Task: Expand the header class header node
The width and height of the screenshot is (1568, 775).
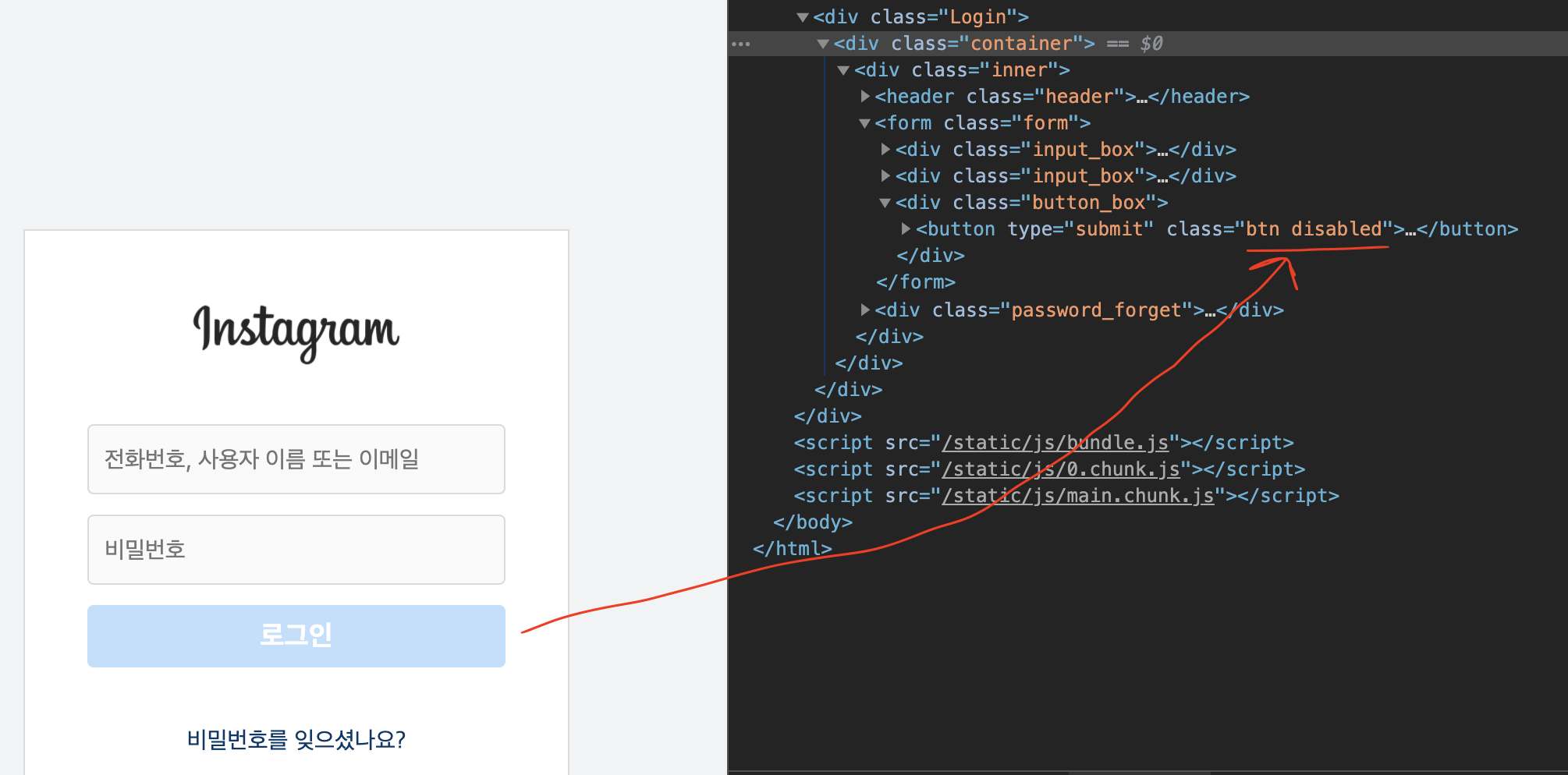Action: 864,97
